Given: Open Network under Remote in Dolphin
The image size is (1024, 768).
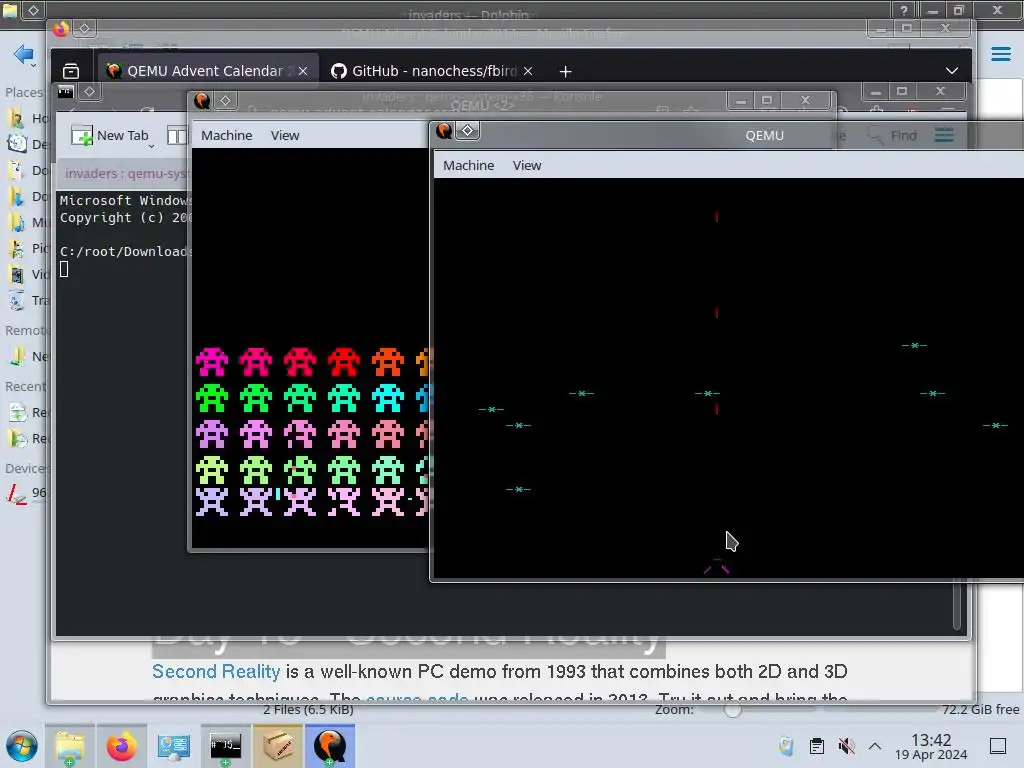Looking at the screenshot, I should (x=26, y=357).
